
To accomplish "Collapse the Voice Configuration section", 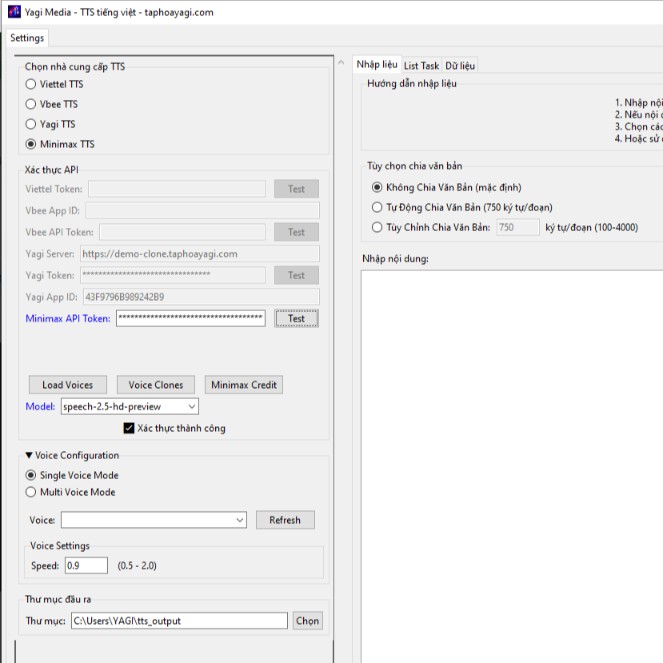I will point(29,455).
